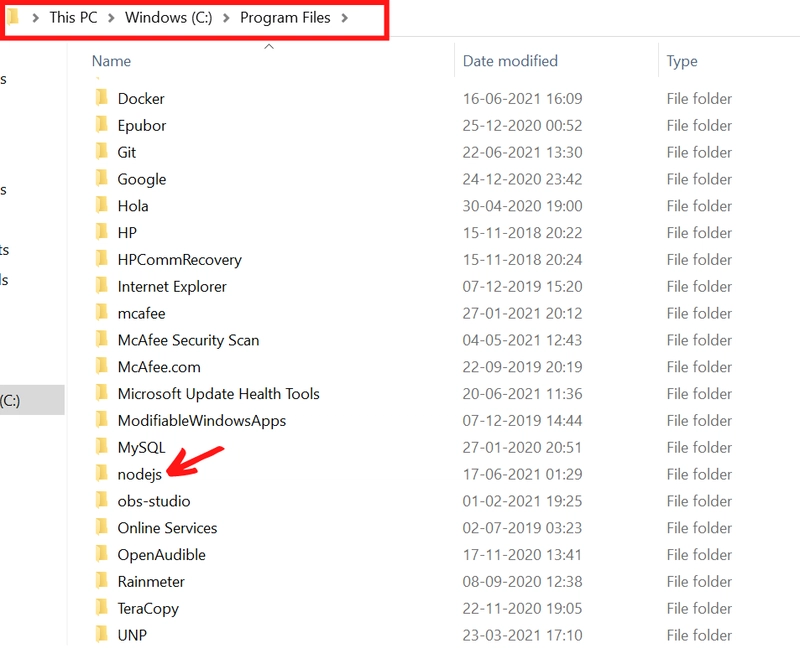800x659 pixels.
Task: Select the Hola folder icon
Action: (102, 205)
